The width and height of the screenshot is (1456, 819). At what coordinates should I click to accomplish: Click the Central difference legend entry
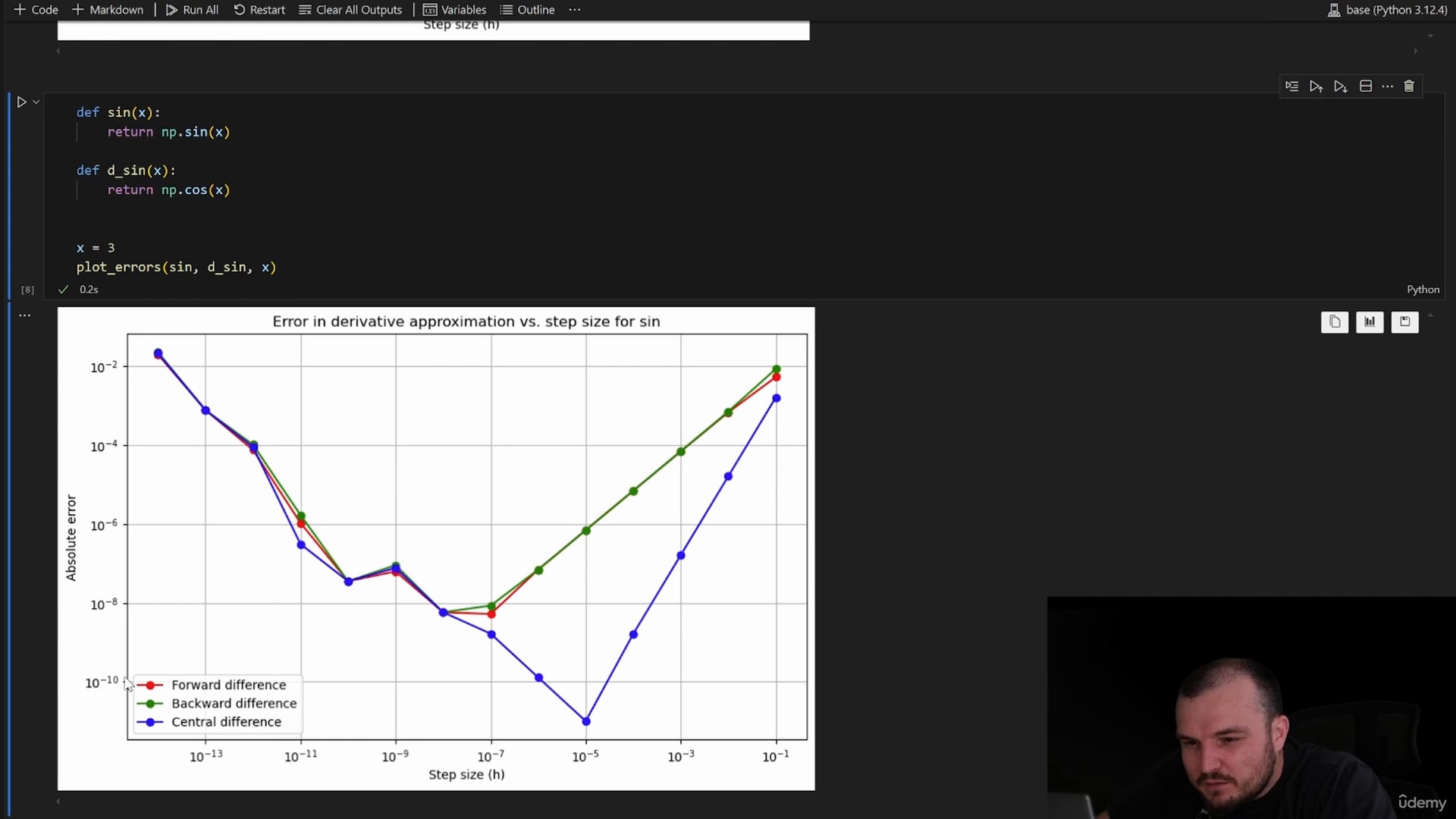pyautogui.click(x=209, y=722)
